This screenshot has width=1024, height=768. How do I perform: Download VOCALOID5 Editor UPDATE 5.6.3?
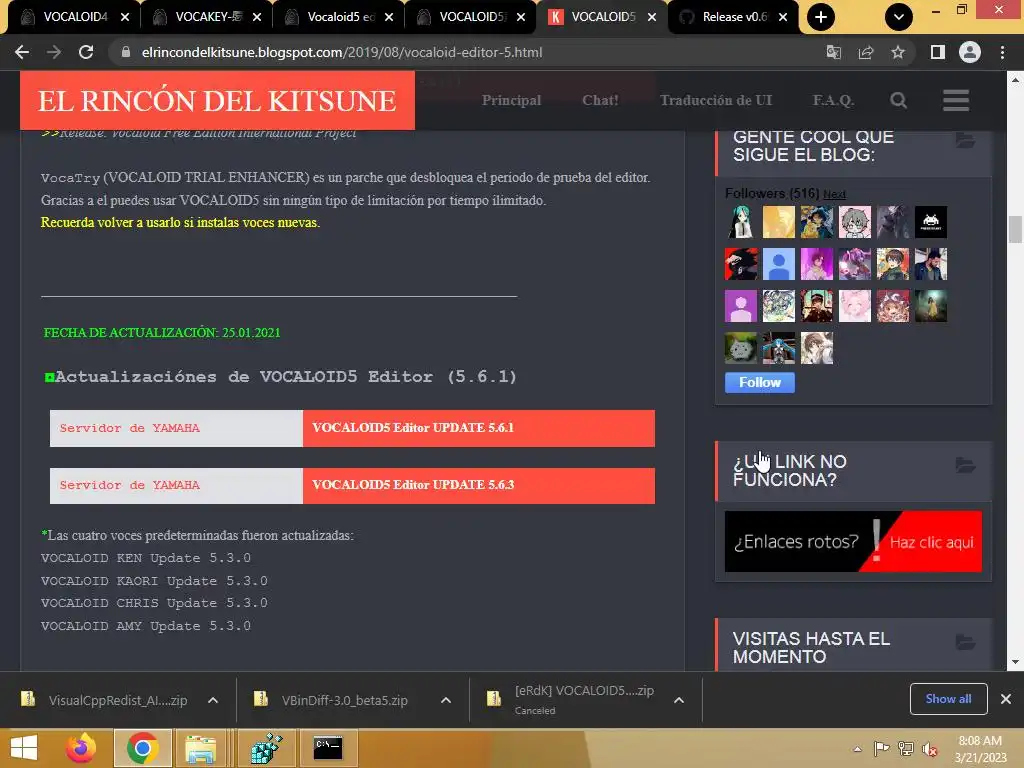[x=479, y=485]
